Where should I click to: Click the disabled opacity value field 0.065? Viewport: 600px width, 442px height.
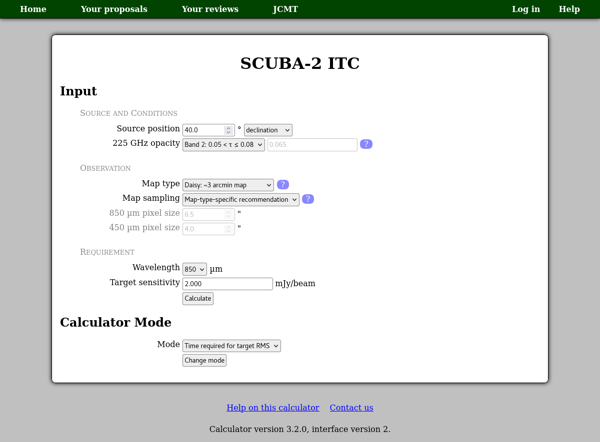312,145
